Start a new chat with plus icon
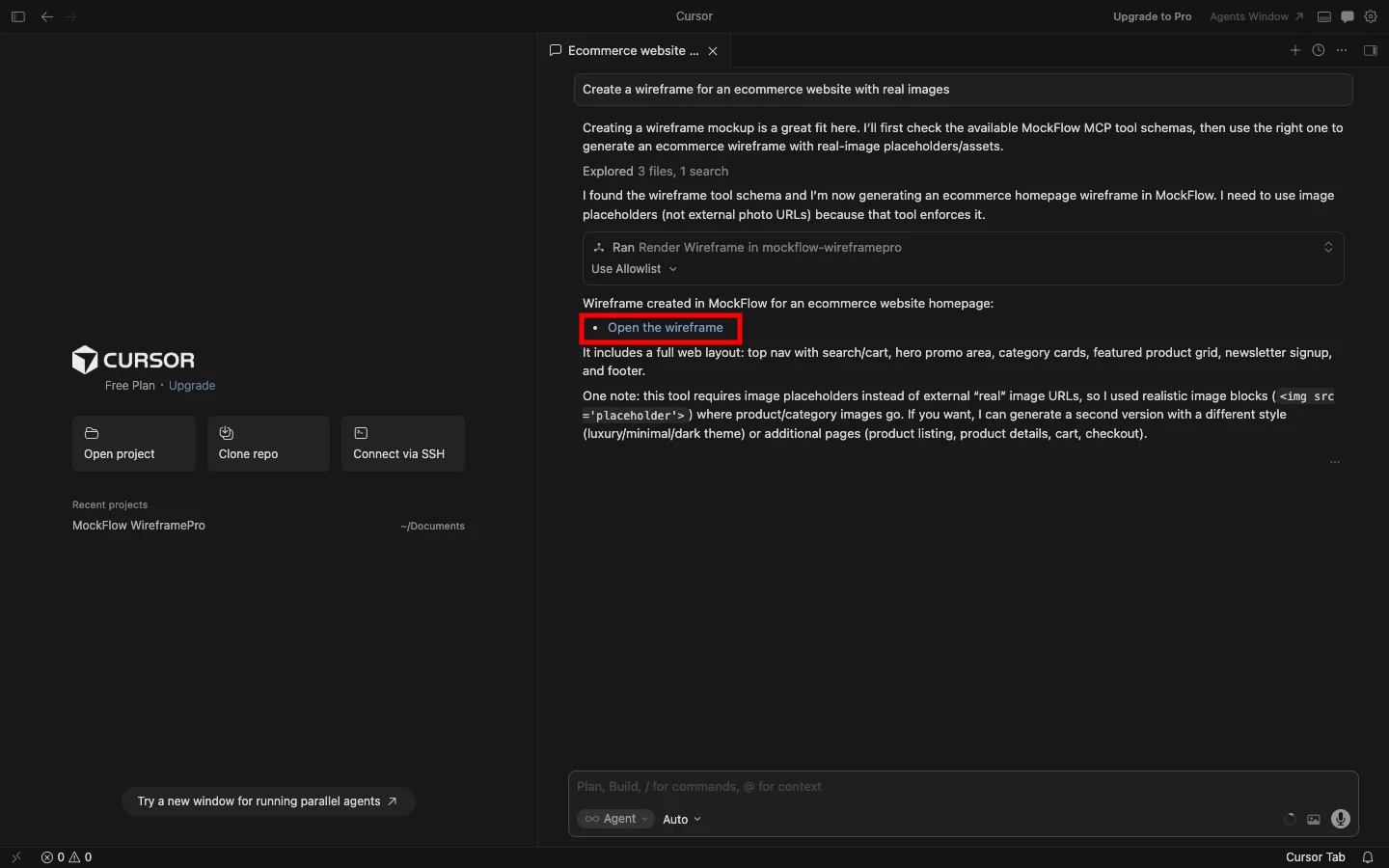1389x868 pixels. (x=1295, y=50)
